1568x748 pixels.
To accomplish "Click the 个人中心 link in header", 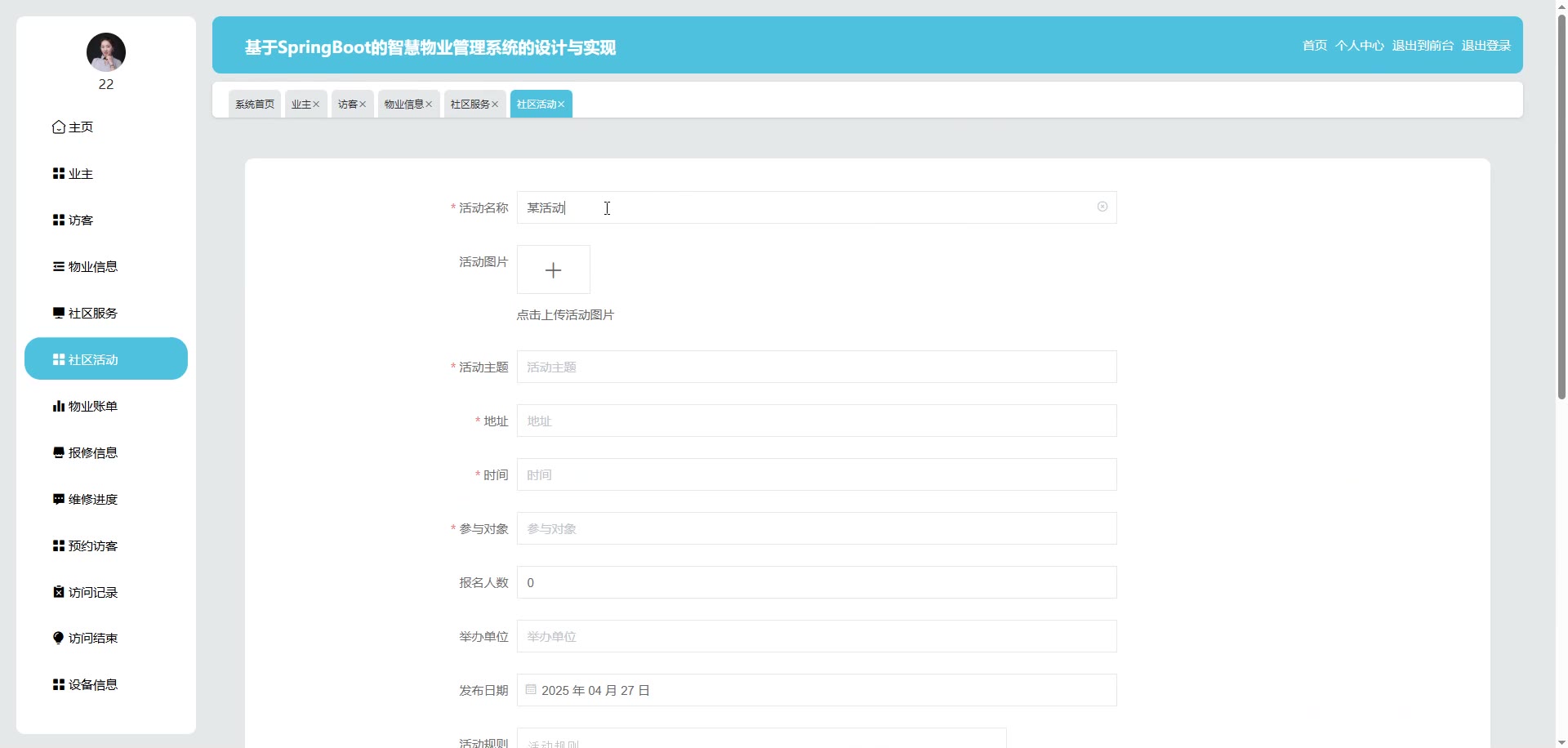I will point(1359,46).
